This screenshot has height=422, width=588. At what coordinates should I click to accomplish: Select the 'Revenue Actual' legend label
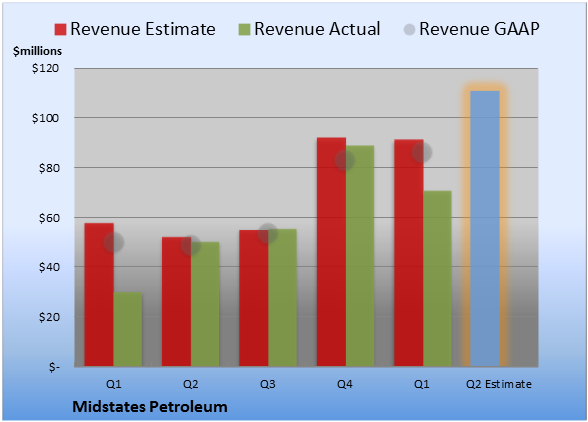pos(317,29)
